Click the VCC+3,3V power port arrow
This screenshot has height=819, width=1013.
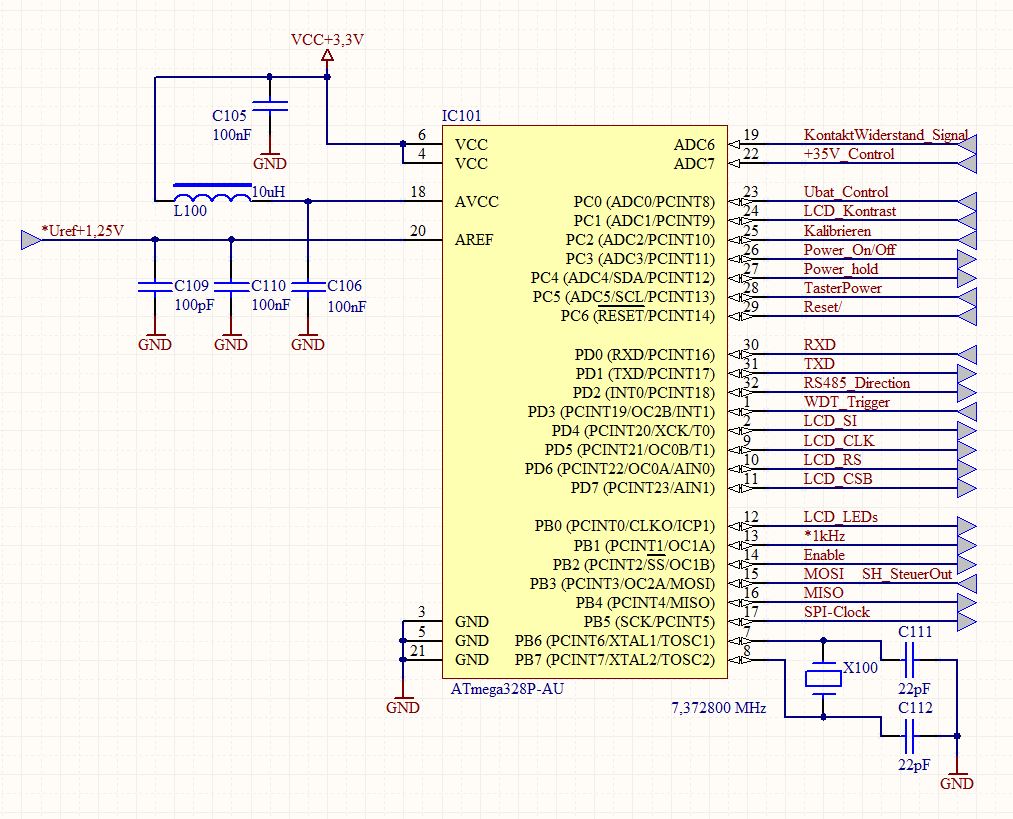click(x=328, y=56)
